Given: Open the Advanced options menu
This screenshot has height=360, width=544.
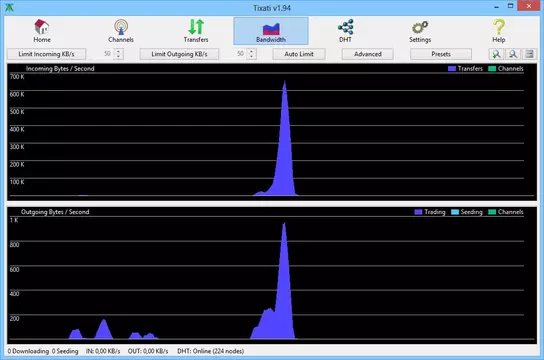Looking at the screenshot, I should point(368,54).
